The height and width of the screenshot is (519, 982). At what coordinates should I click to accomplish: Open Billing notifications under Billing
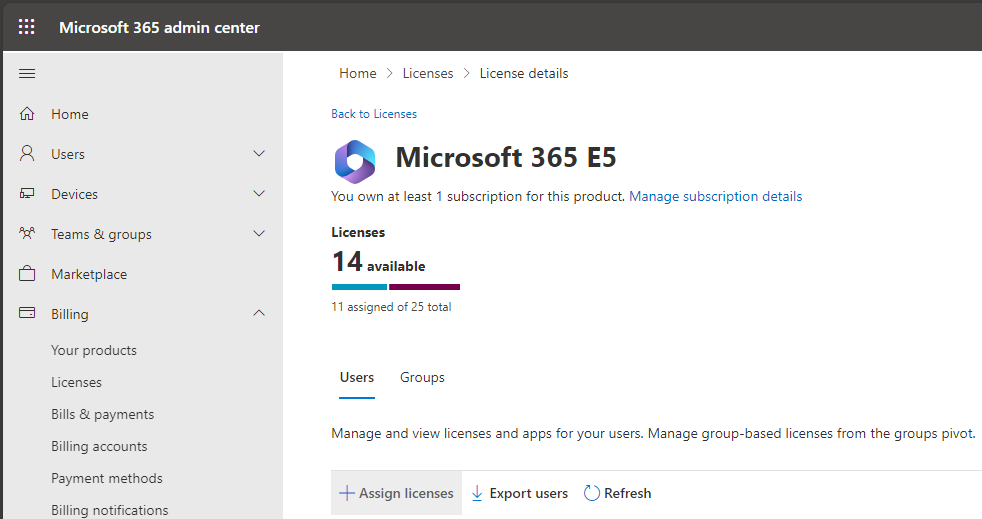tap(110, 510)
